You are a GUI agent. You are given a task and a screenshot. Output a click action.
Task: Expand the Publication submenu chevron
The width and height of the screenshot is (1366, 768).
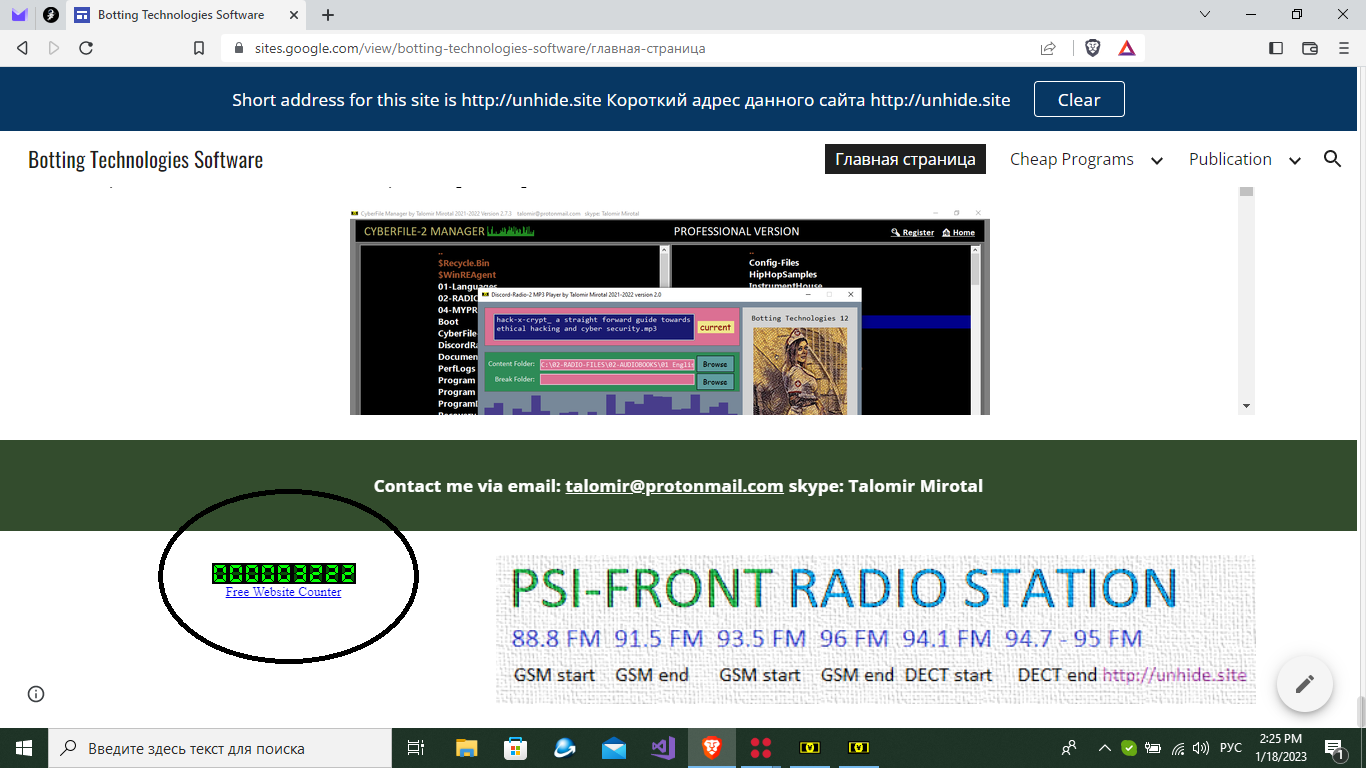[x=1295, y=160]
